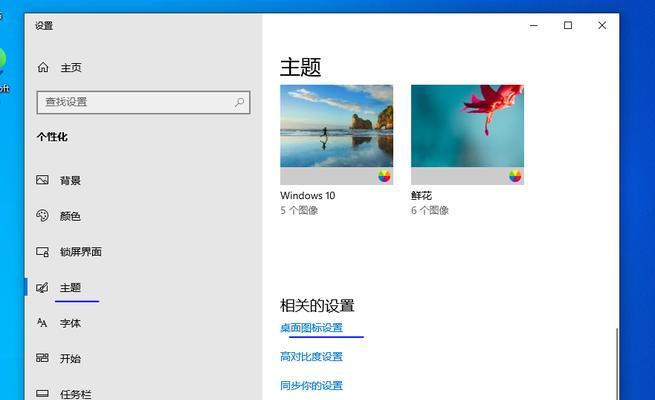The width and height of the screenshot is (655, 400).
Task: Open the 开始 settings page
Action: click(x=70, y=359)
